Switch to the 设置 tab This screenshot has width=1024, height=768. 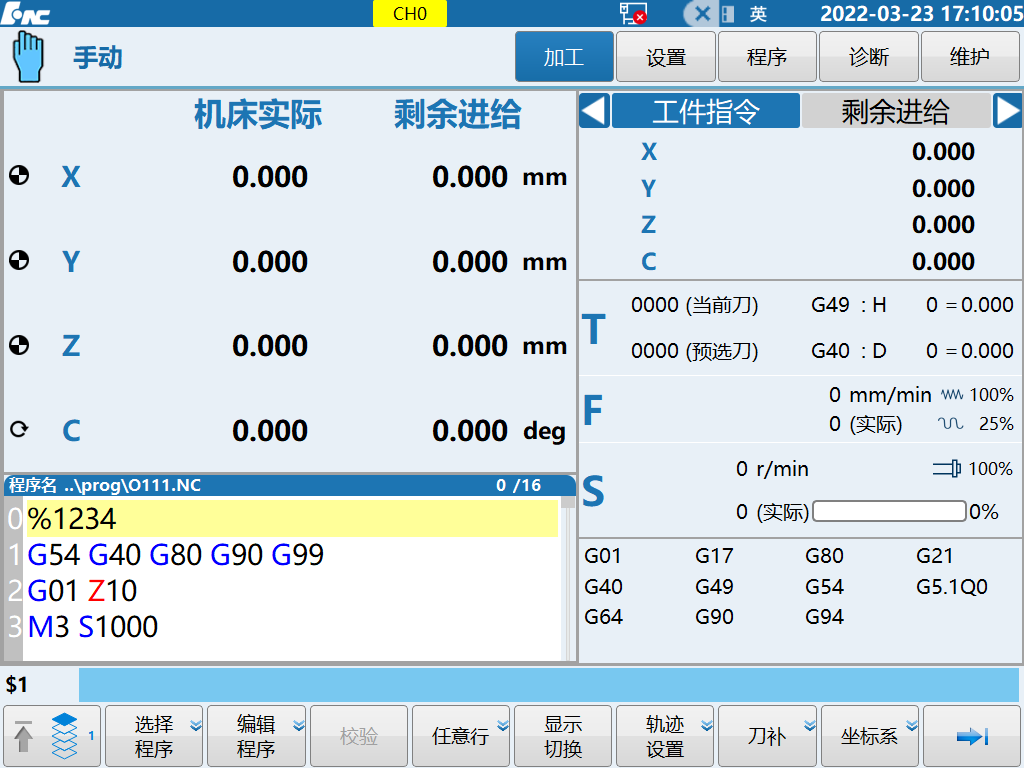[666, 57]
